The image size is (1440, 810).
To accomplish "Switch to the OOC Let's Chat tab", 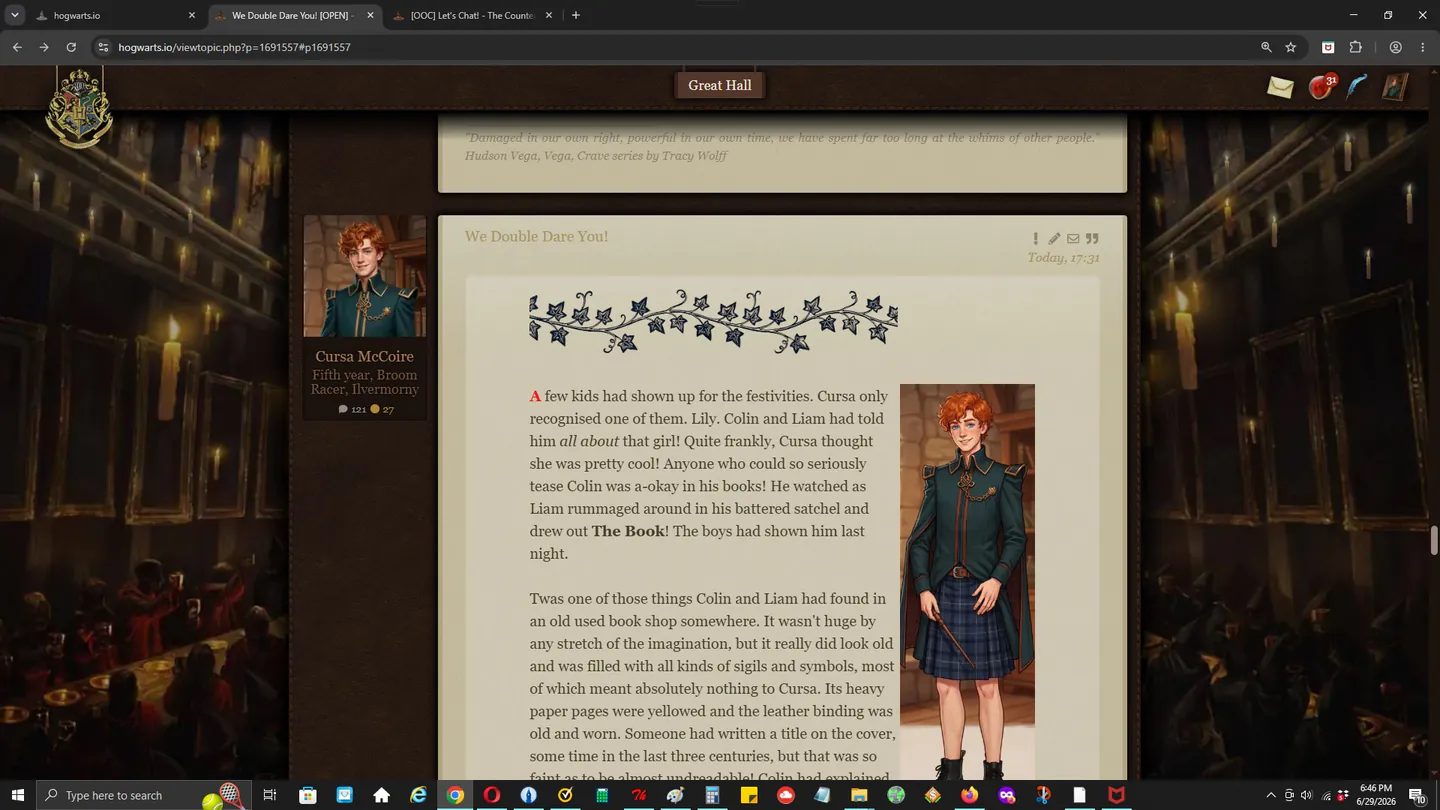I will 472,15.
